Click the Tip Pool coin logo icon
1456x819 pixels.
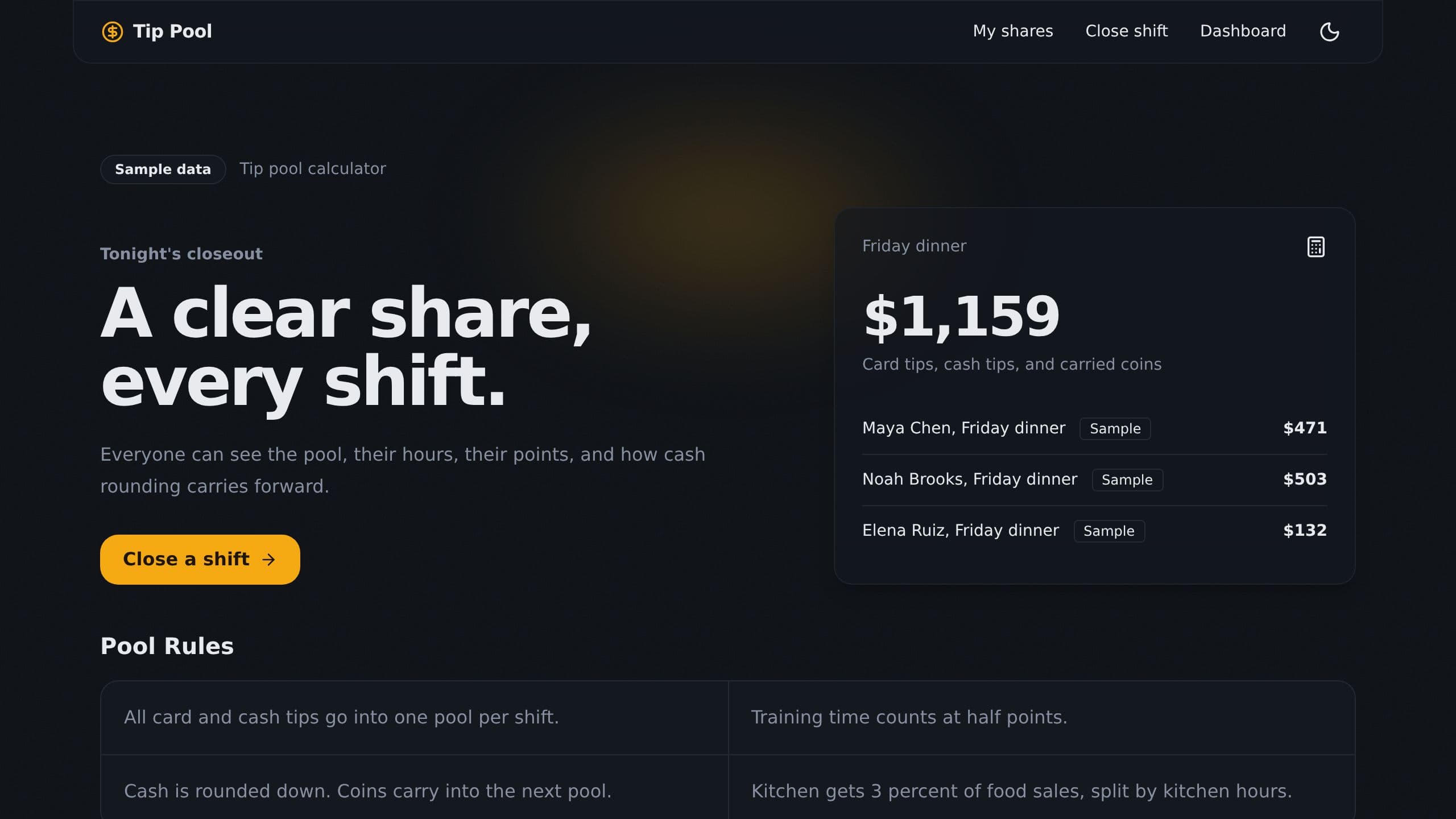click(x=112, y=31)
